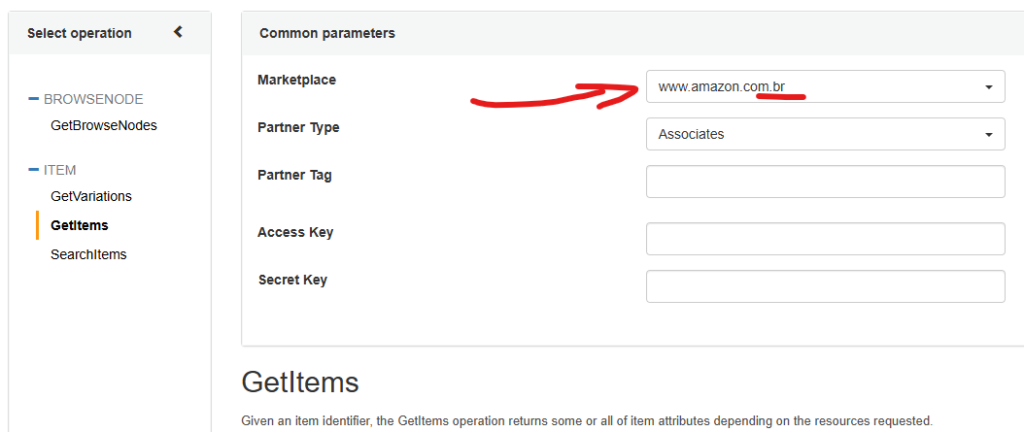Click the Marketplace field label
1024x432 pixels.
[x=296, y=80]
